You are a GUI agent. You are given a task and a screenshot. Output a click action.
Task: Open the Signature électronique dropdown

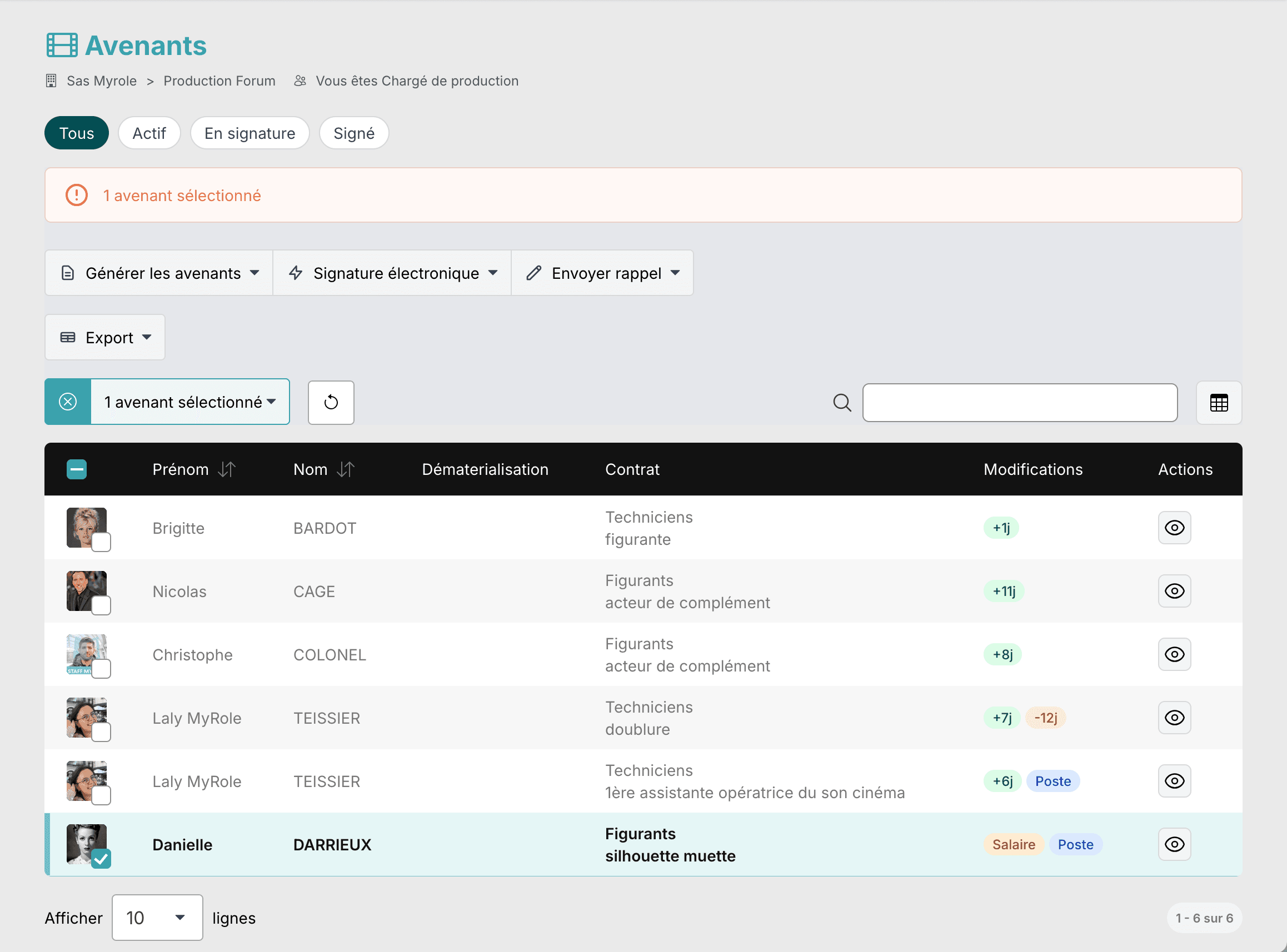pos(392,273)
